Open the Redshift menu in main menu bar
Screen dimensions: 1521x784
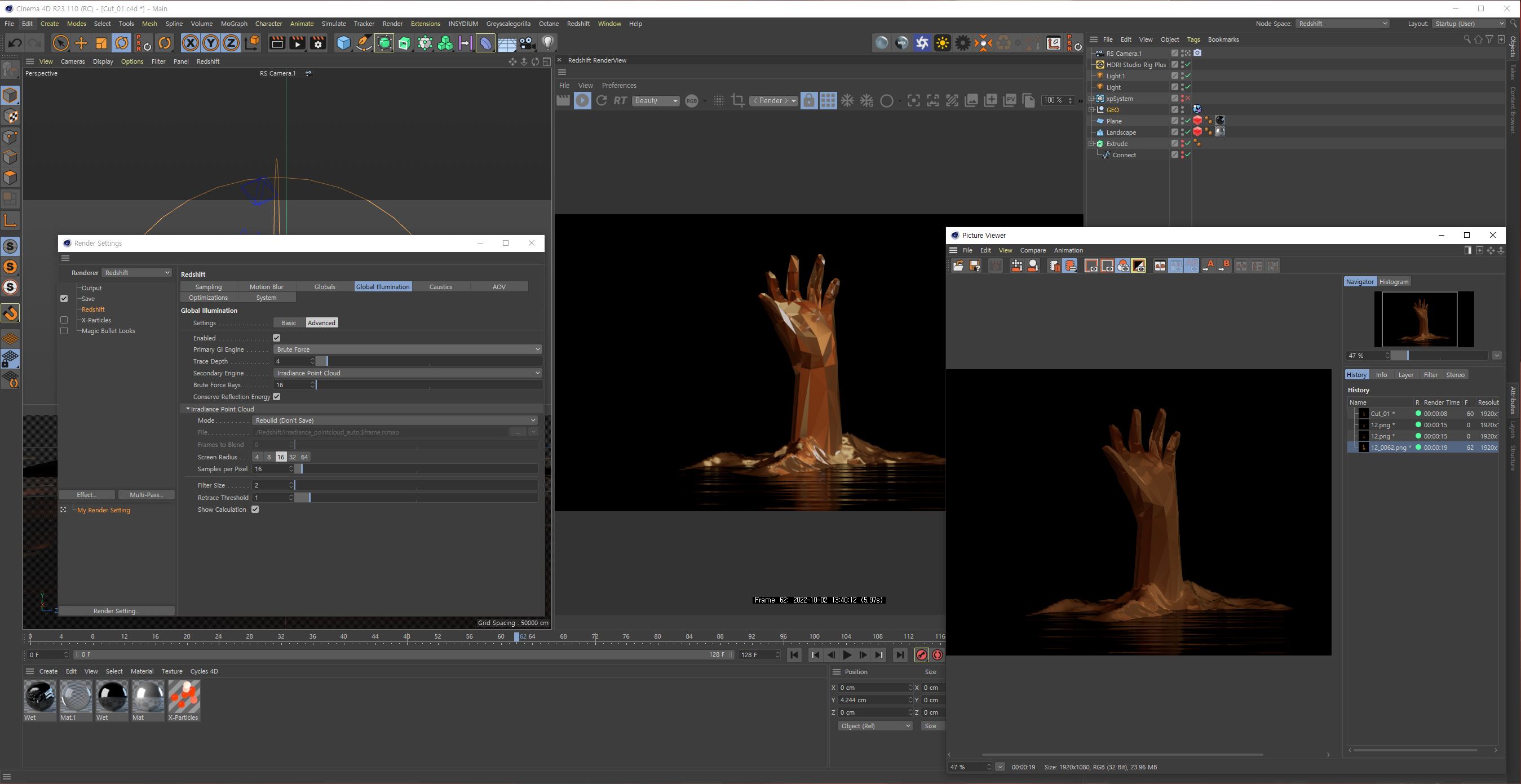point(578,24)
